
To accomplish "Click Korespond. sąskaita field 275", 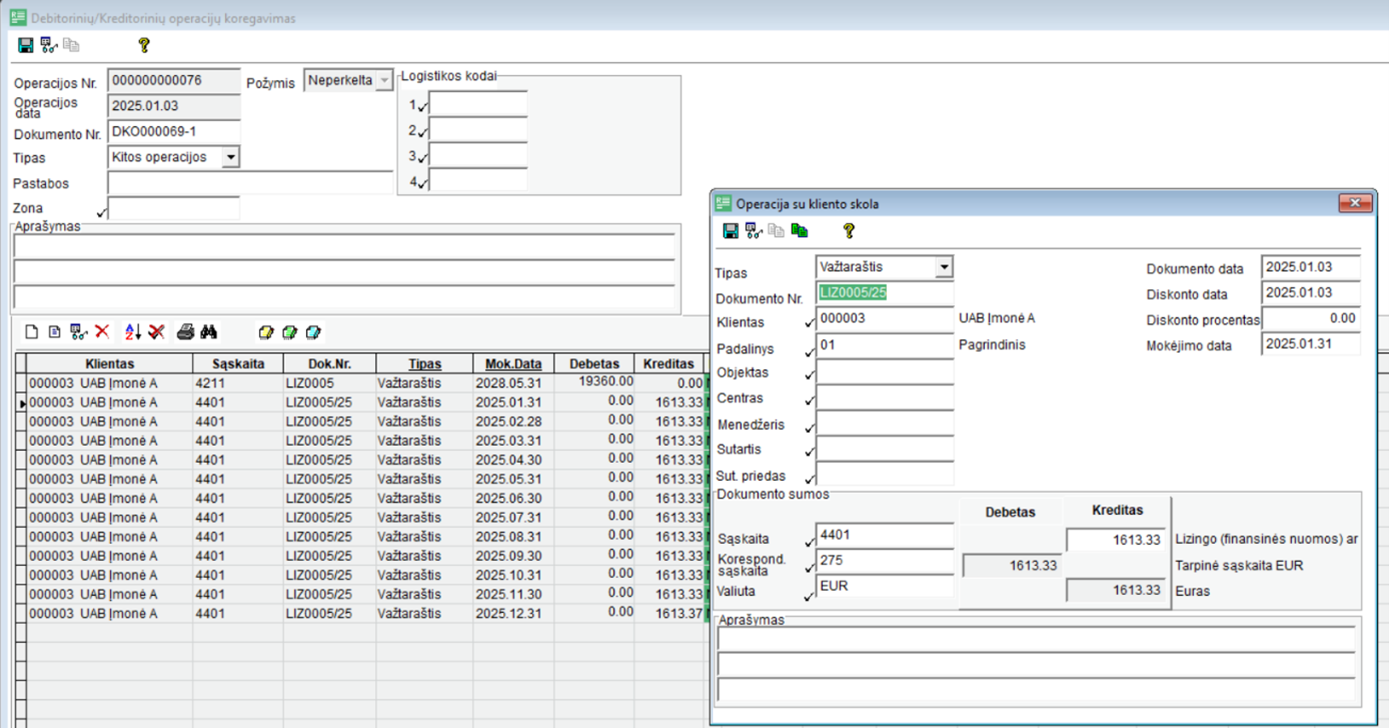I will tap(884, 561).
